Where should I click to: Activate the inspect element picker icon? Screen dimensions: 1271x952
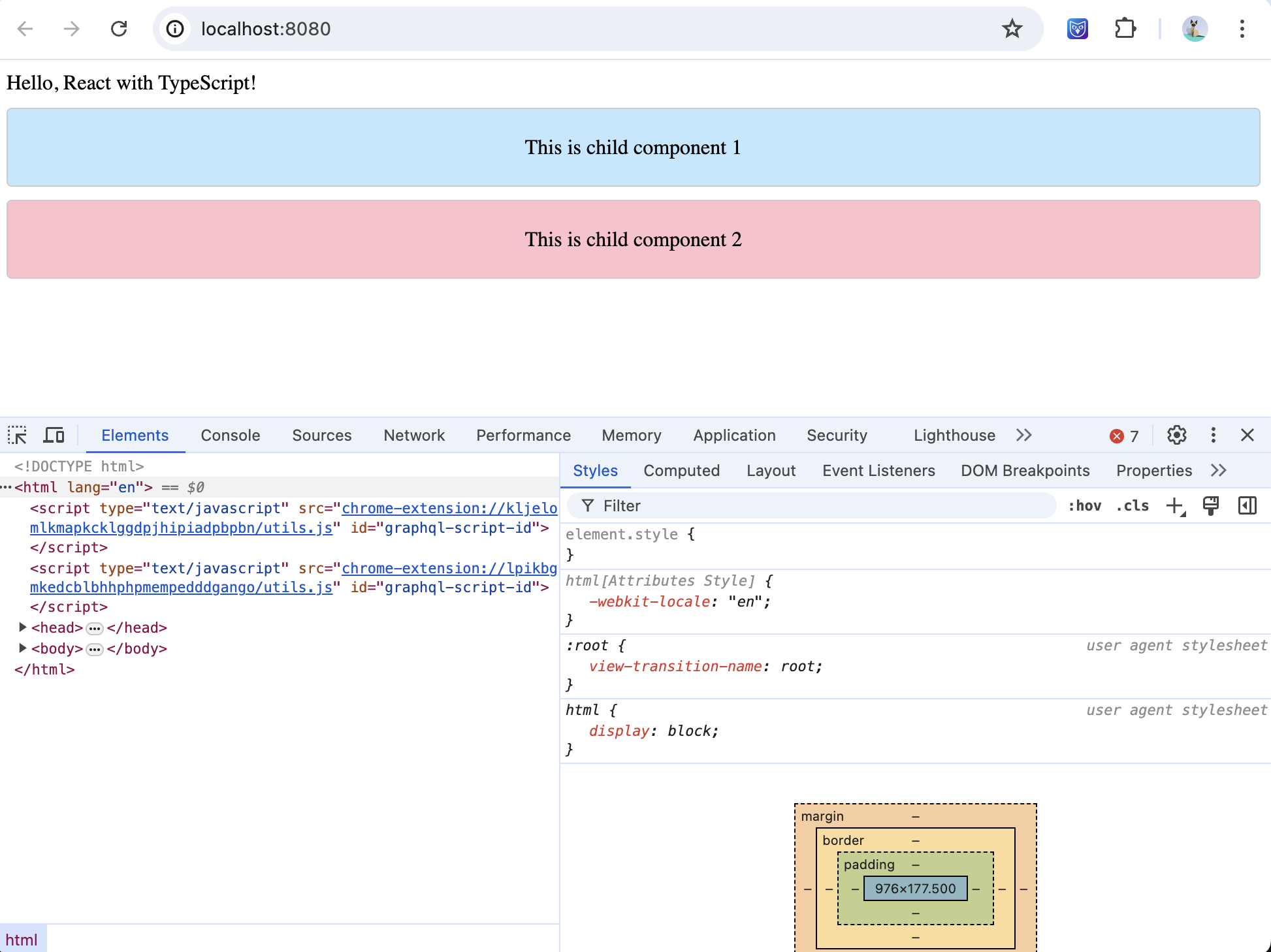[18, 435]
